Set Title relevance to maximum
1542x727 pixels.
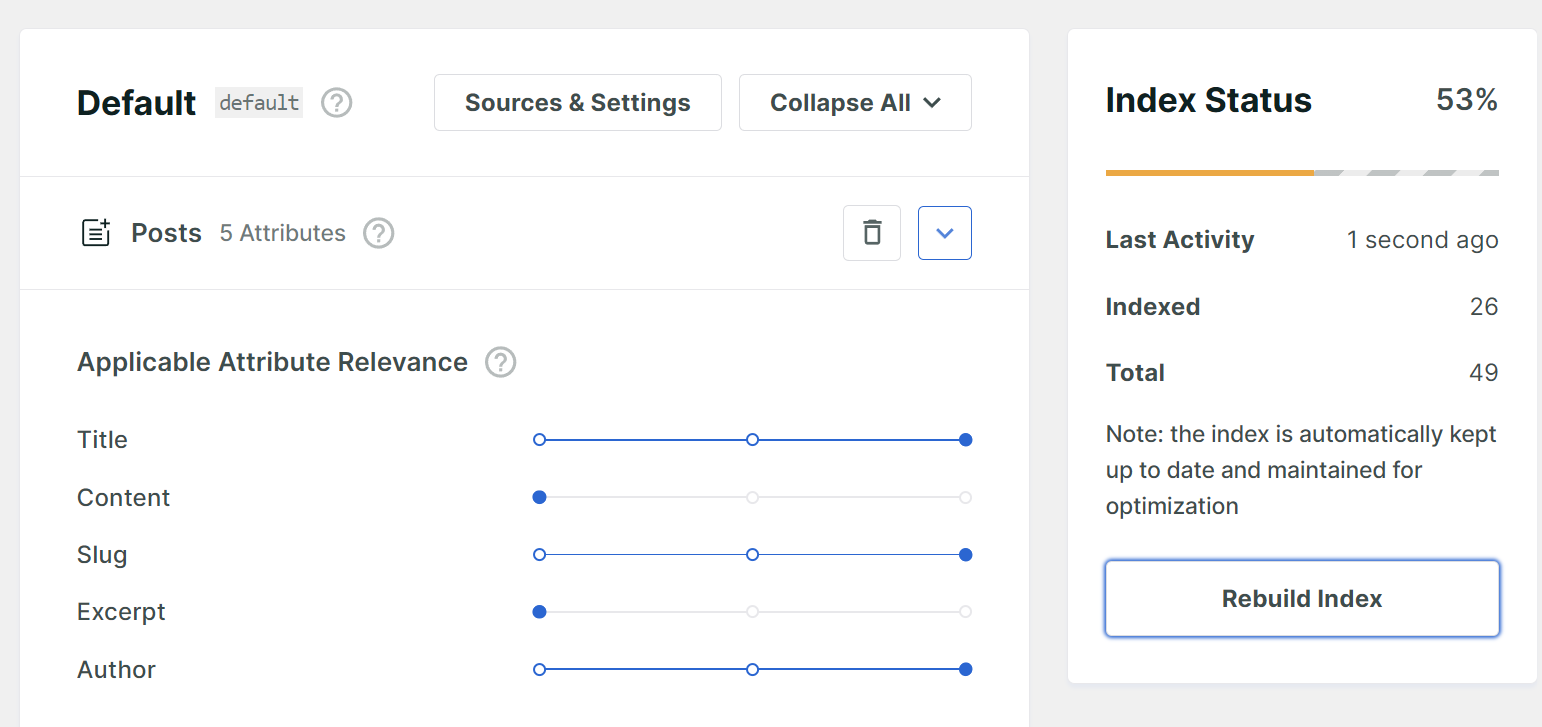(x=965, y=439)
